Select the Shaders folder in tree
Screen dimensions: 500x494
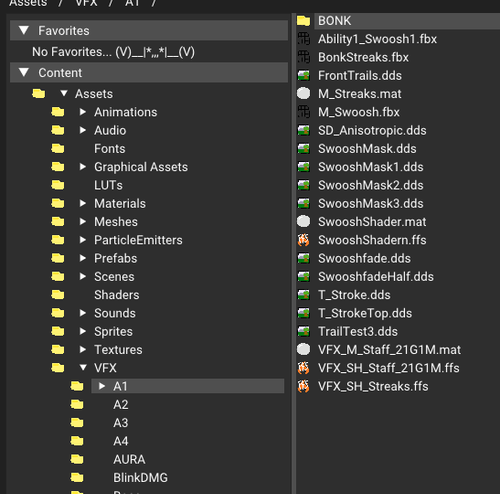pyautogui.click(x=117, y=295)
